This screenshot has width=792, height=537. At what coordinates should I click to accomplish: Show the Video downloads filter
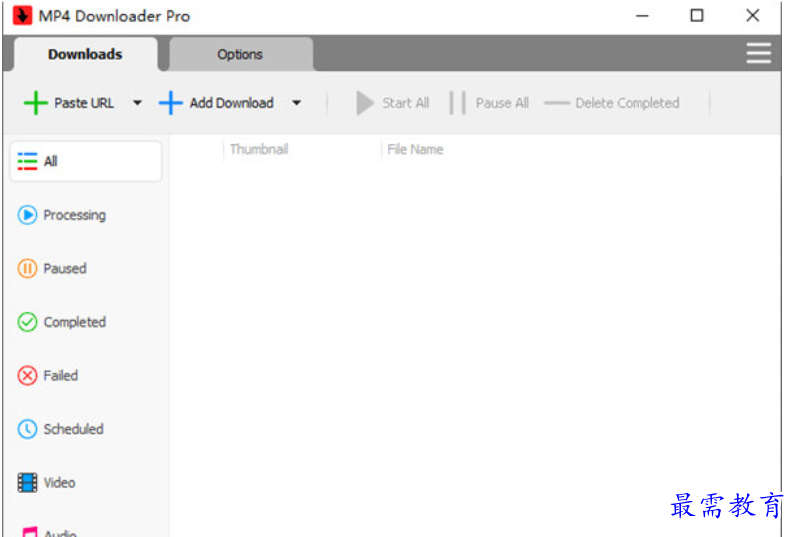pyautogui.click(x=86, y=482)
